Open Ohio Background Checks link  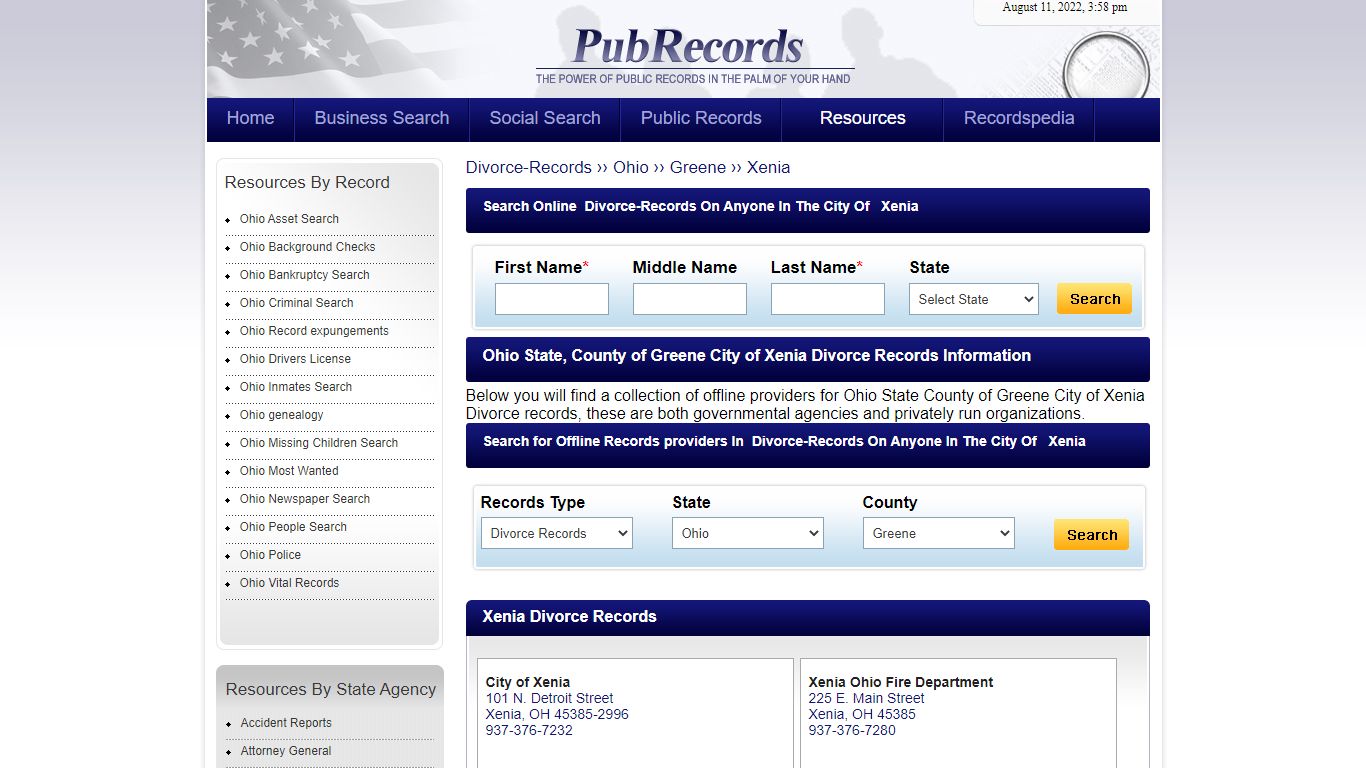pyautogui.click(x=308, y=247)
